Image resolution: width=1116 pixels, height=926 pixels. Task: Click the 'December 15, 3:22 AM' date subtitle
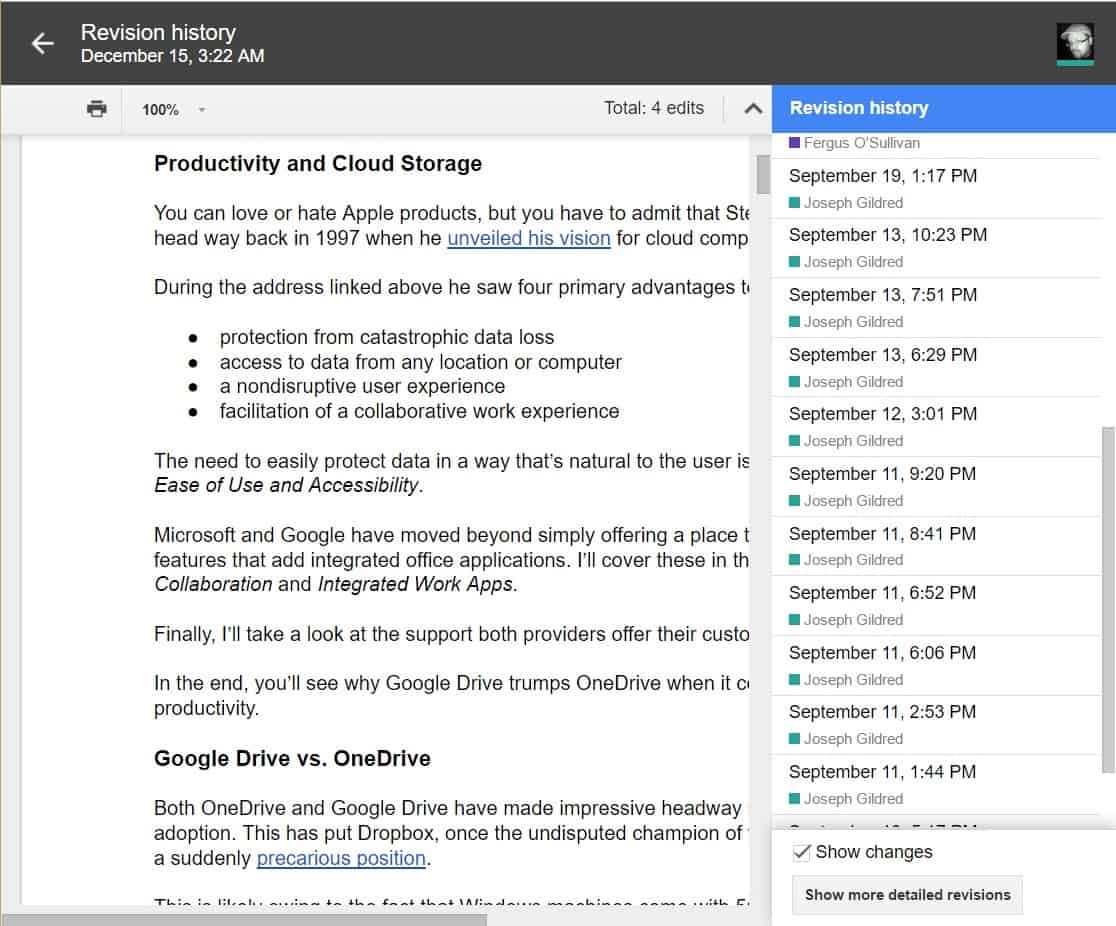pos(172,56)
